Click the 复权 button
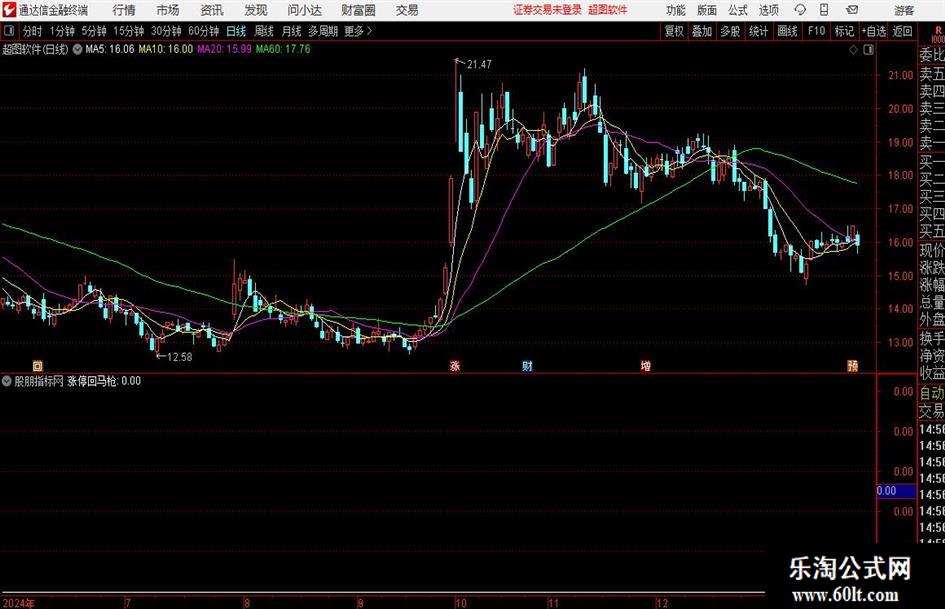This screenshot has height=609, width=945. pyautogui.click(x=674, y=31)
